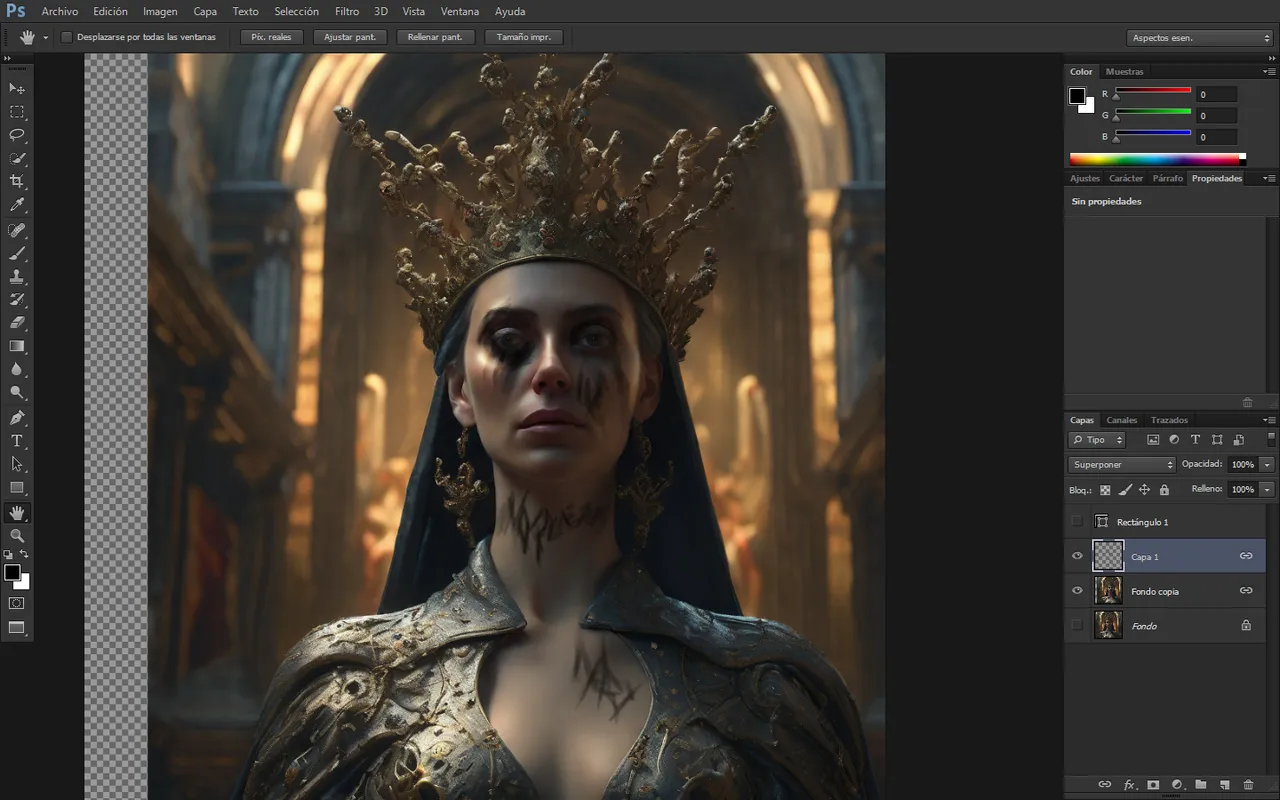Viewport: 1280px width, 800px height.
Task: Click the Ajustar pant. button
Action: (x=350, y=37)
